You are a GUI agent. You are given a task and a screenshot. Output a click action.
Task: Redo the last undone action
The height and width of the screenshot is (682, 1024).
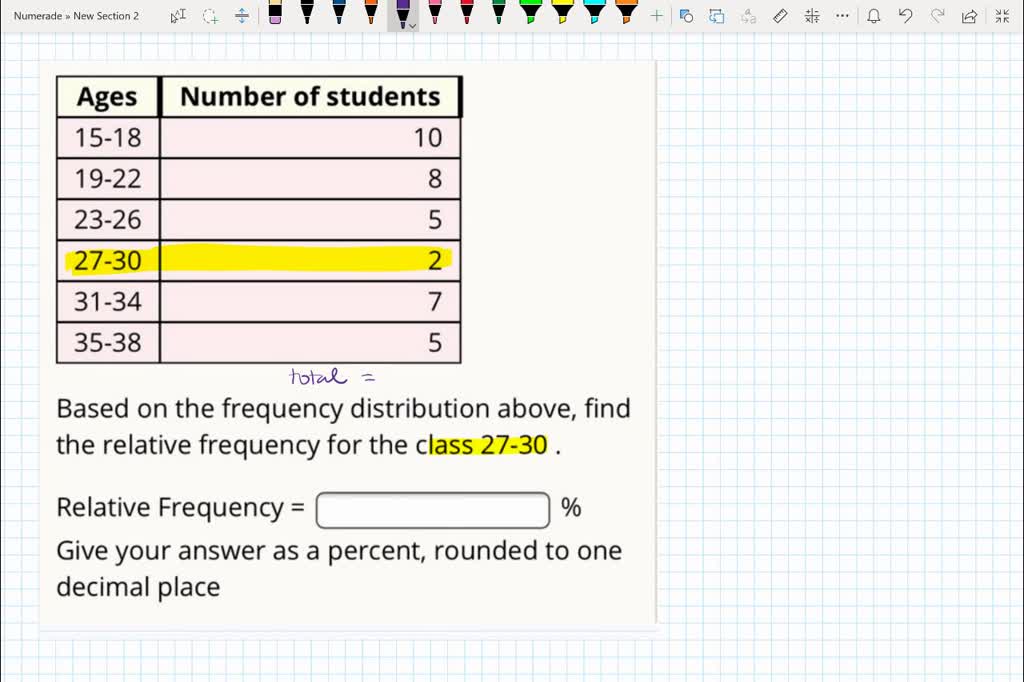point(935,16)
